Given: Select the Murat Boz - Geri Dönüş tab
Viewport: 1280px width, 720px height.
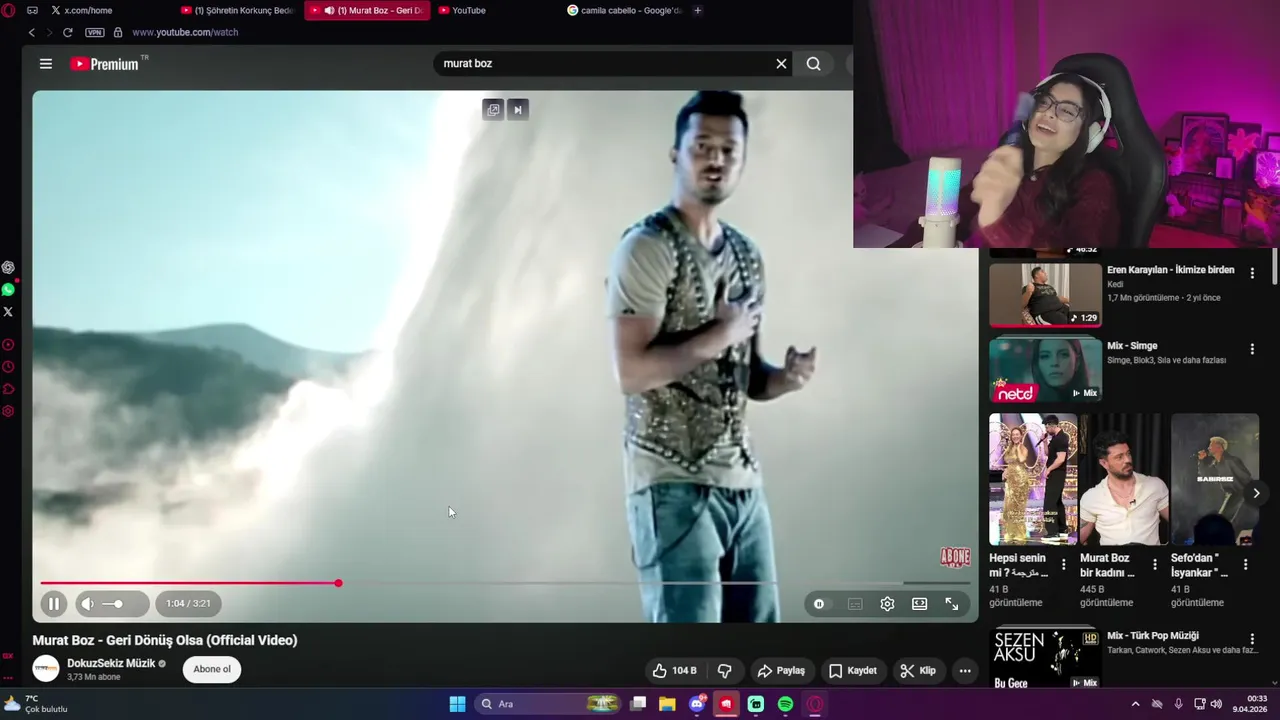Looking at the screenshot, I should [x=367, y=10].
